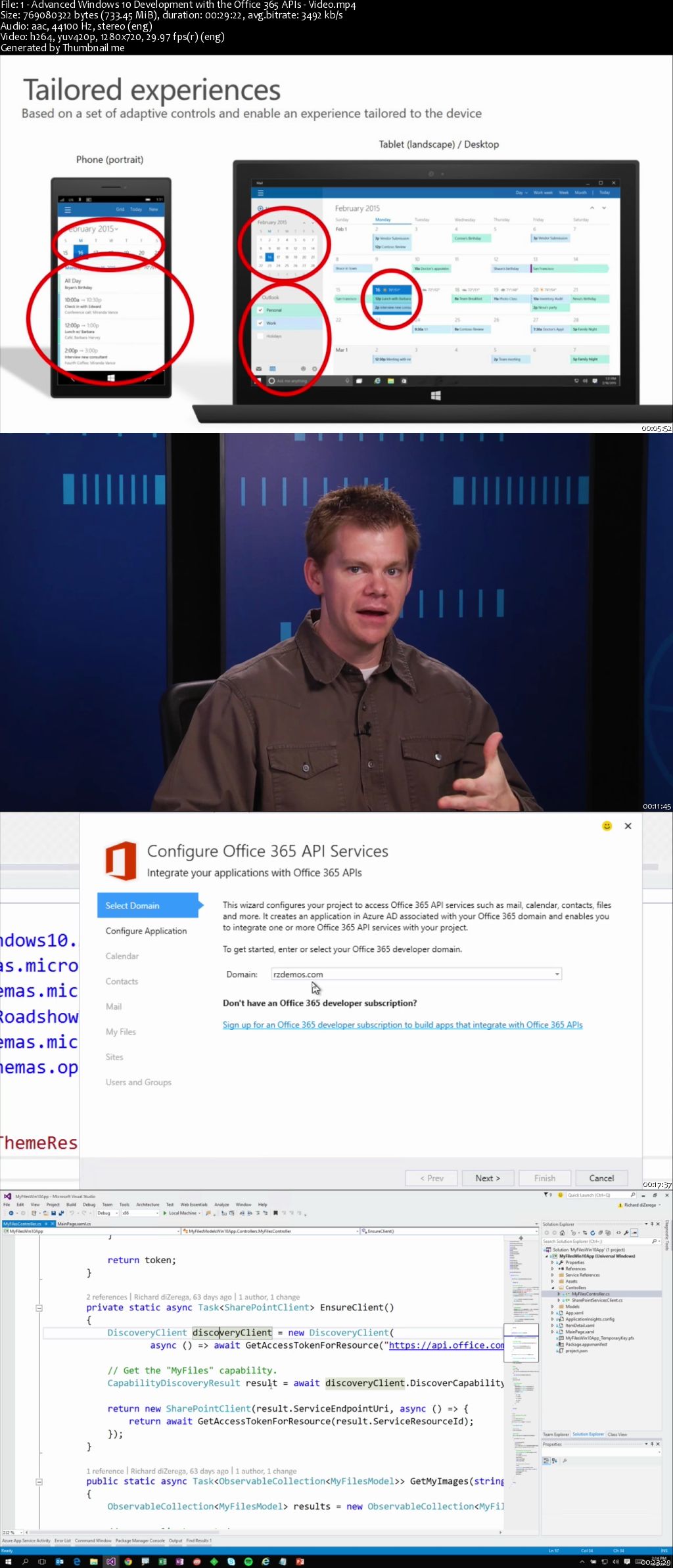Open the Architecture menu
Screen dimensions: 673x1568
point(148,1205)
